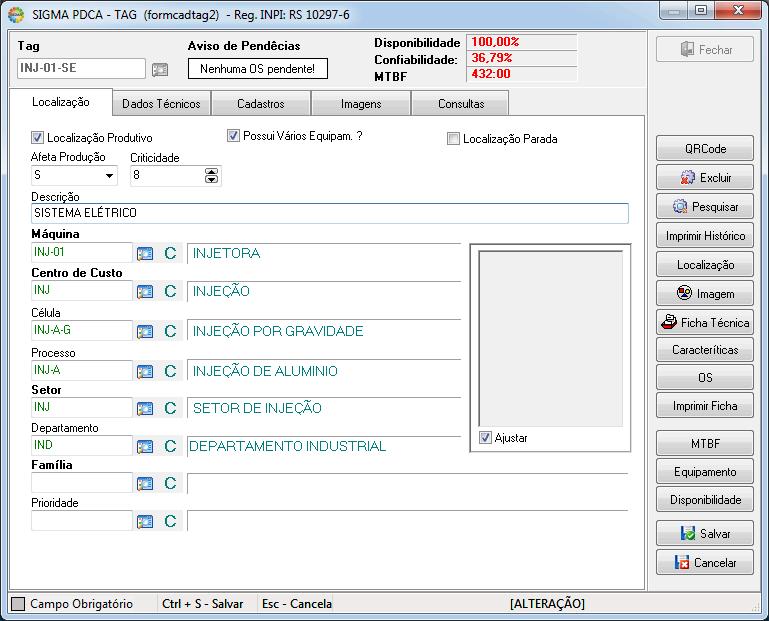This screenshot has height=621, width=769.
Task: Open Família search card icon
Action: pos(145,484)
